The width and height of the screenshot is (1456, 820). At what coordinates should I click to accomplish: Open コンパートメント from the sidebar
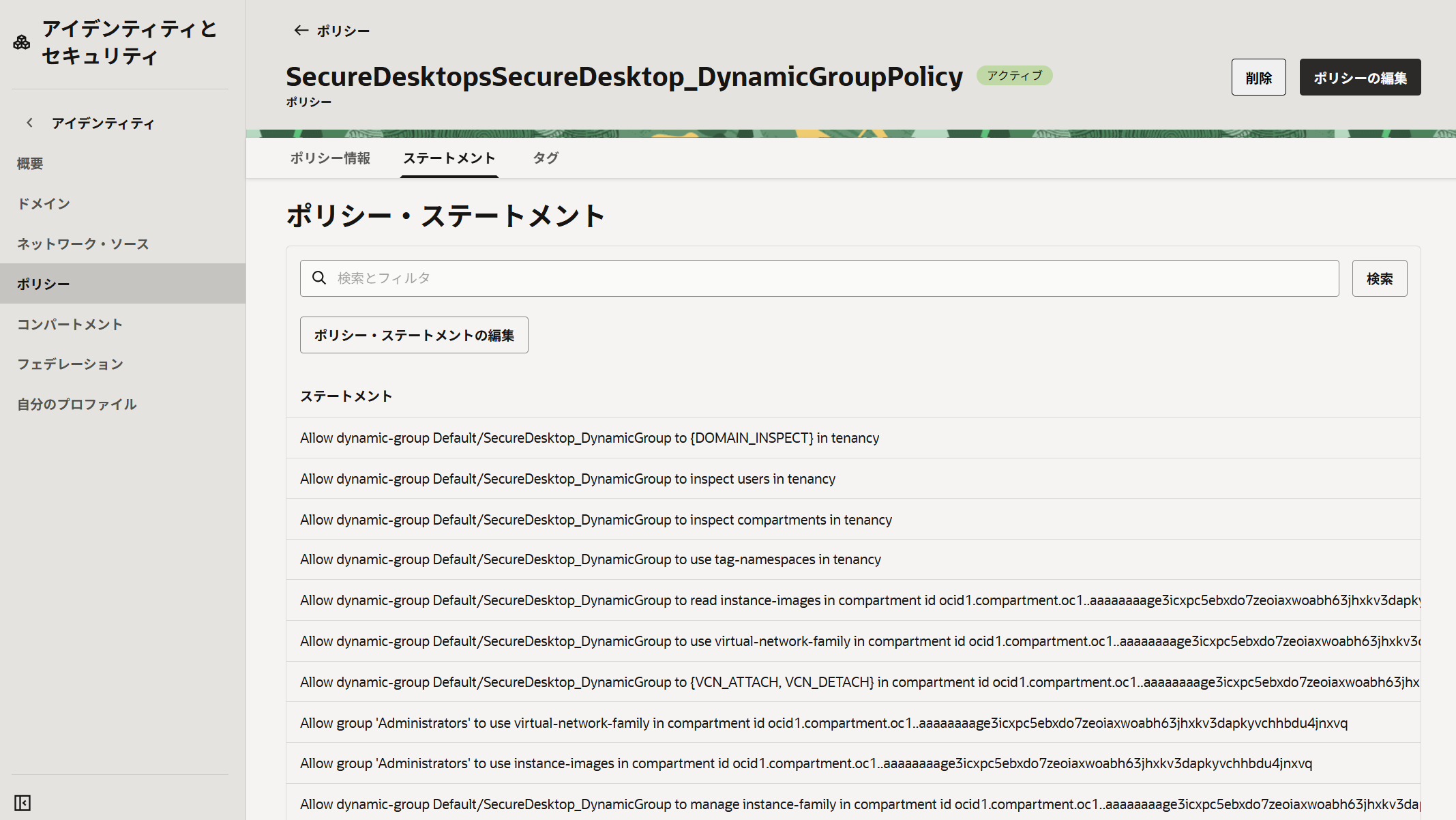coord(70,324)
